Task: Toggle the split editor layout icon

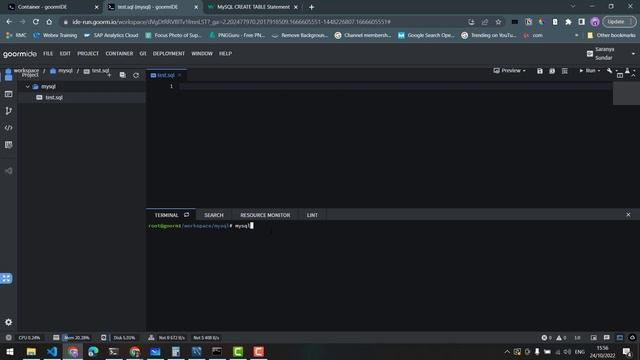Action: [620, 76]
